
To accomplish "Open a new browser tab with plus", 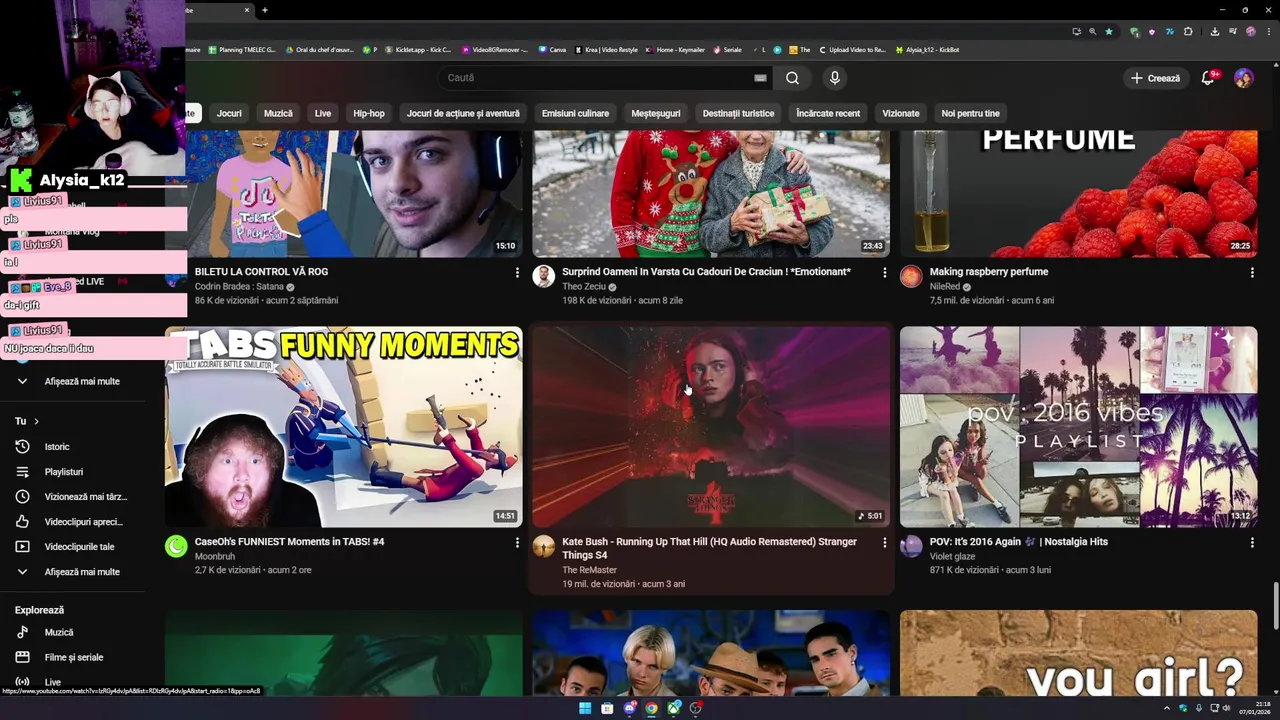I will [x=265, y=10].
